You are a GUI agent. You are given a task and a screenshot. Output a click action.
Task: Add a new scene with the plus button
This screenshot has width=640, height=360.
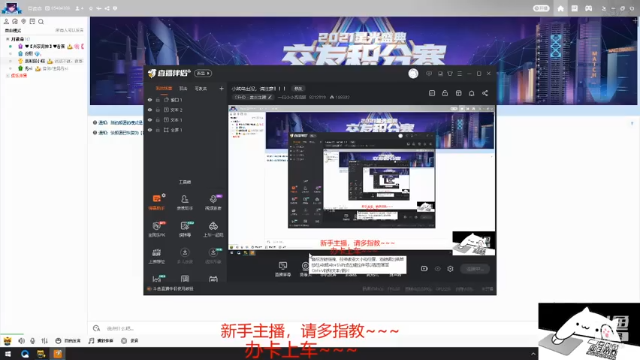221,89
